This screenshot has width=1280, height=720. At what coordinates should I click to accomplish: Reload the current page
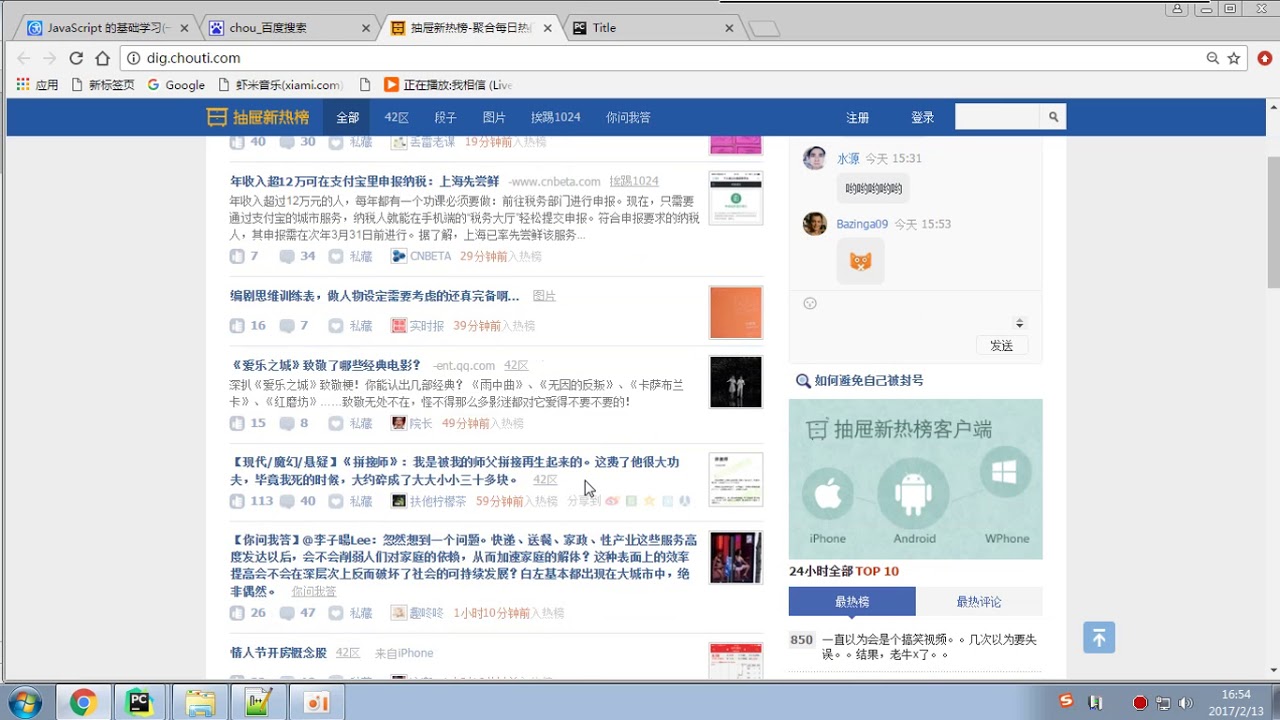point(76,58)
